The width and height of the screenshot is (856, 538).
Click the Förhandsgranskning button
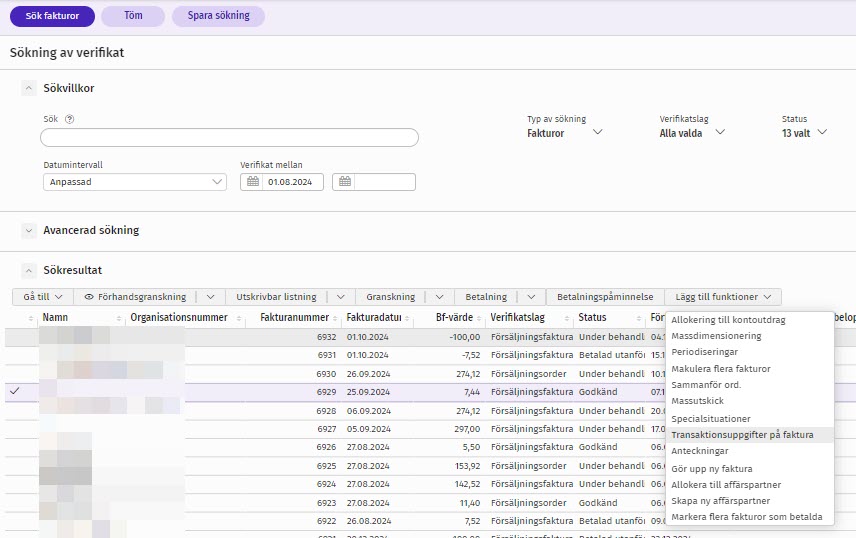135,297
